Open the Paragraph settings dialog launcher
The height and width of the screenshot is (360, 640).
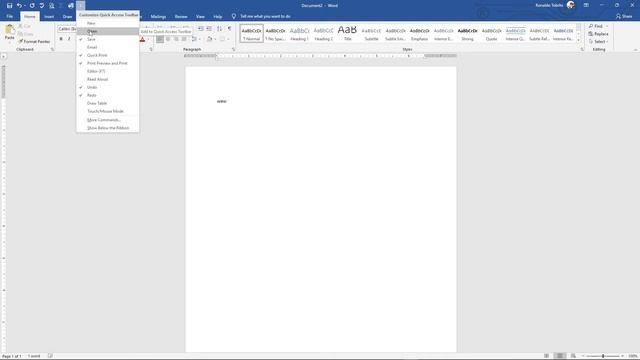233,49
